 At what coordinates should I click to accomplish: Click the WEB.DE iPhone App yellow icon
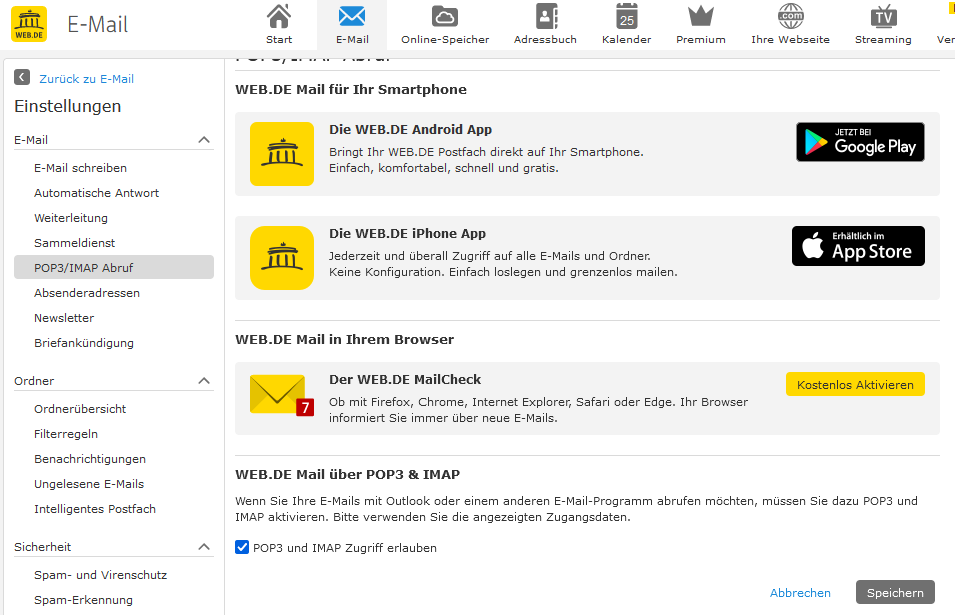click(x=282, y=258)
